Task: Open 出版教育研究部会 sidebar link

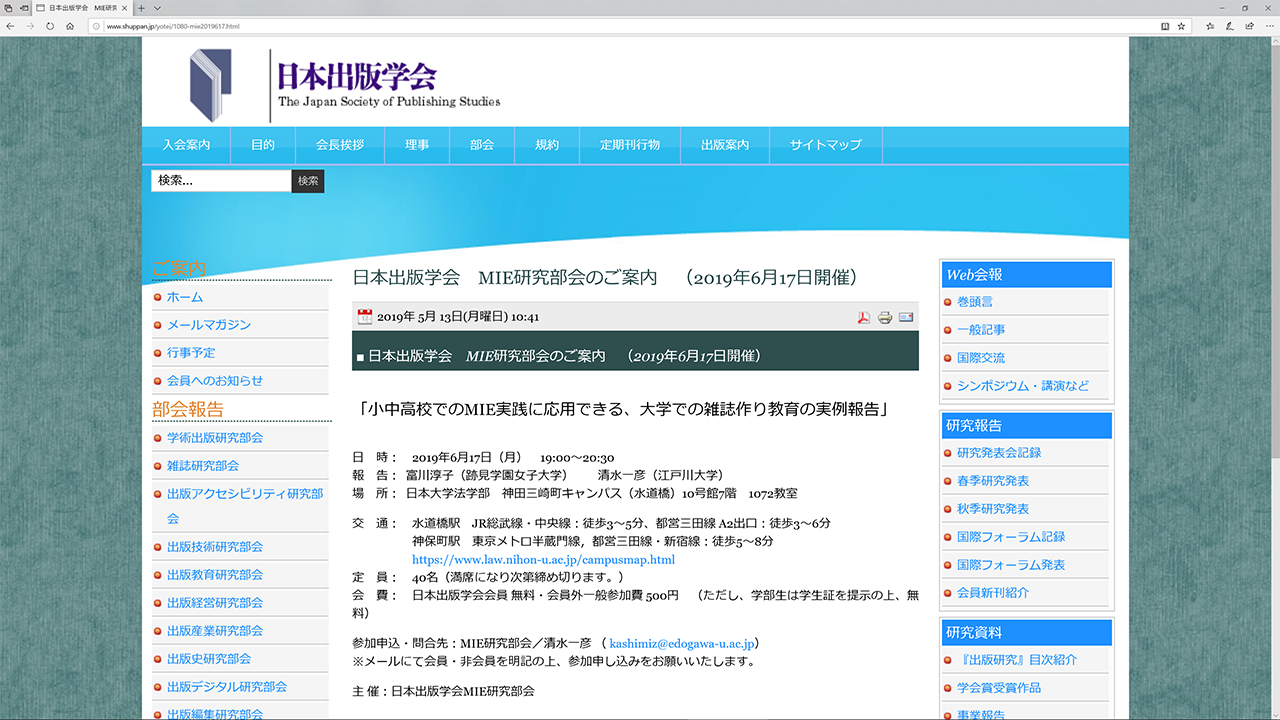Action: click(215, 575)
